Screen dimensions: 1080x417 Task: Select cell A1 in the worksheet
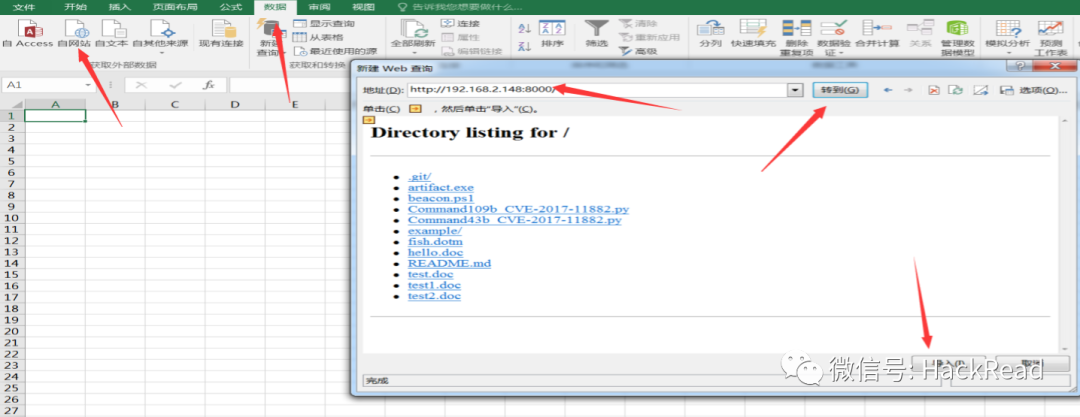coord(55,116)
